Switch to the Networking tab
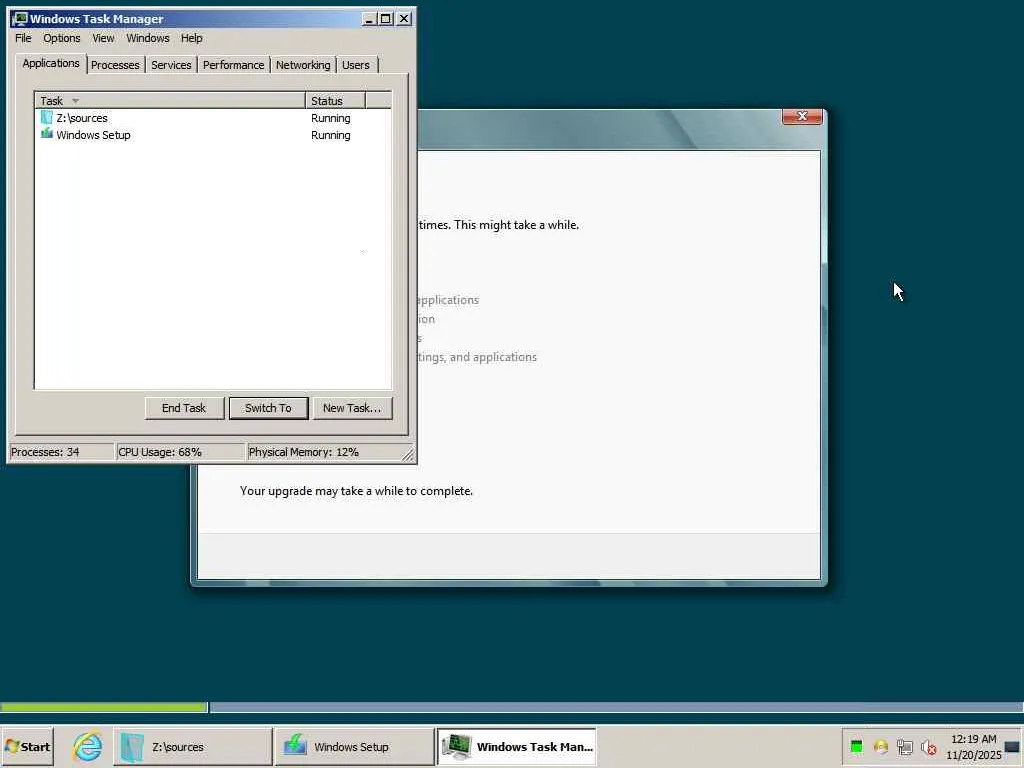Viewport: 1024px width, 768px height. tap(303, 65)
